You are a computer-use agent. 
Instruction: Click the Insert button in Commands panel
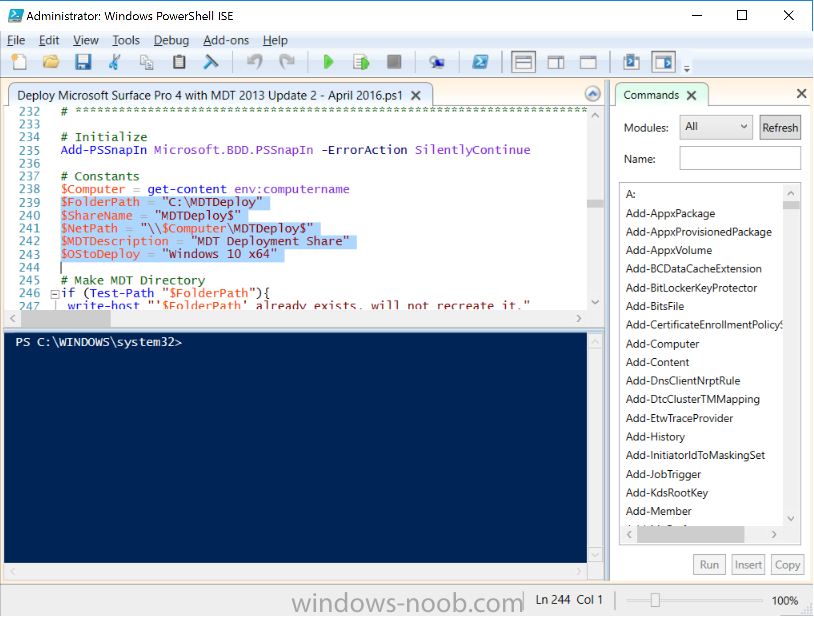click(748, 565)
